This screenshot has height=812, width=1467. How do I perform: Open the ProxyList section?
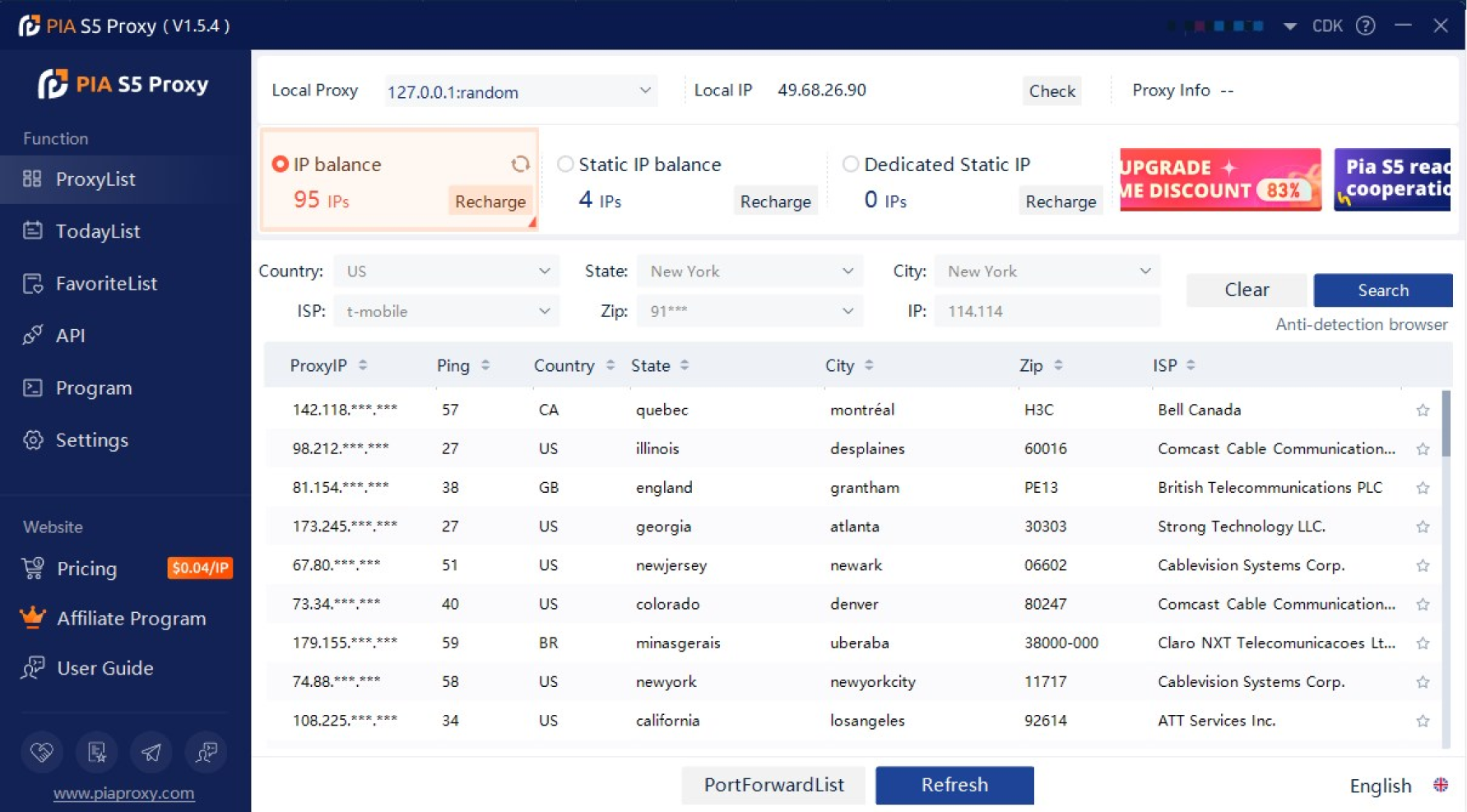tap(125, 179)
